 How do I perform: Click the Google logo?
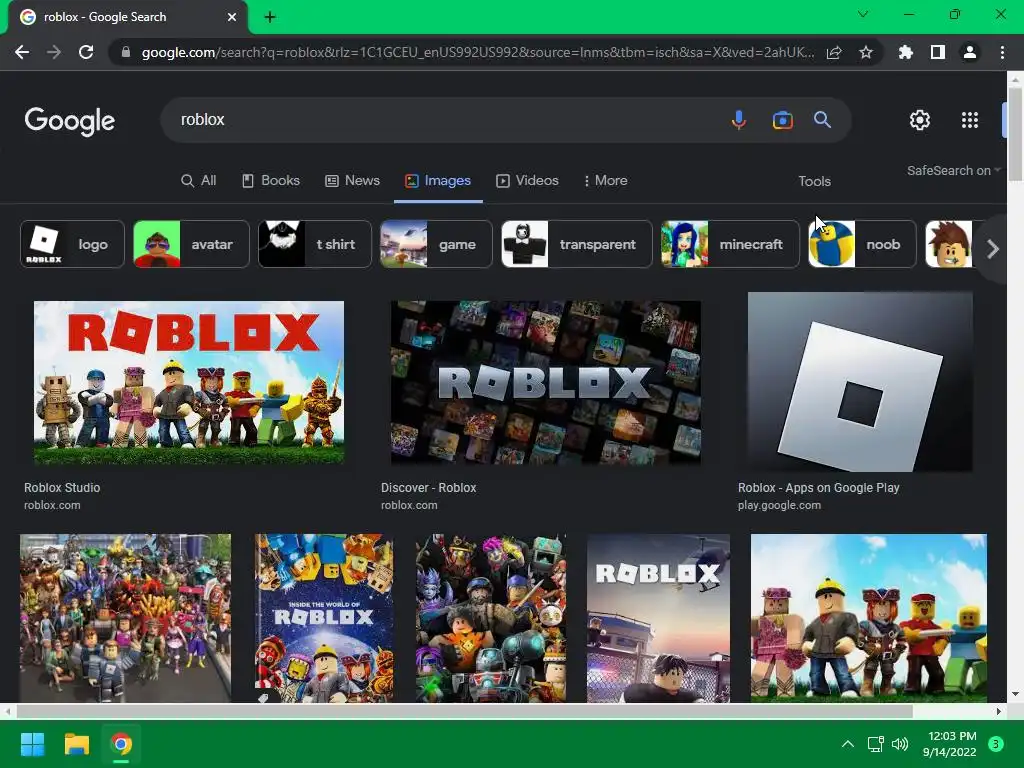(70, 121)
